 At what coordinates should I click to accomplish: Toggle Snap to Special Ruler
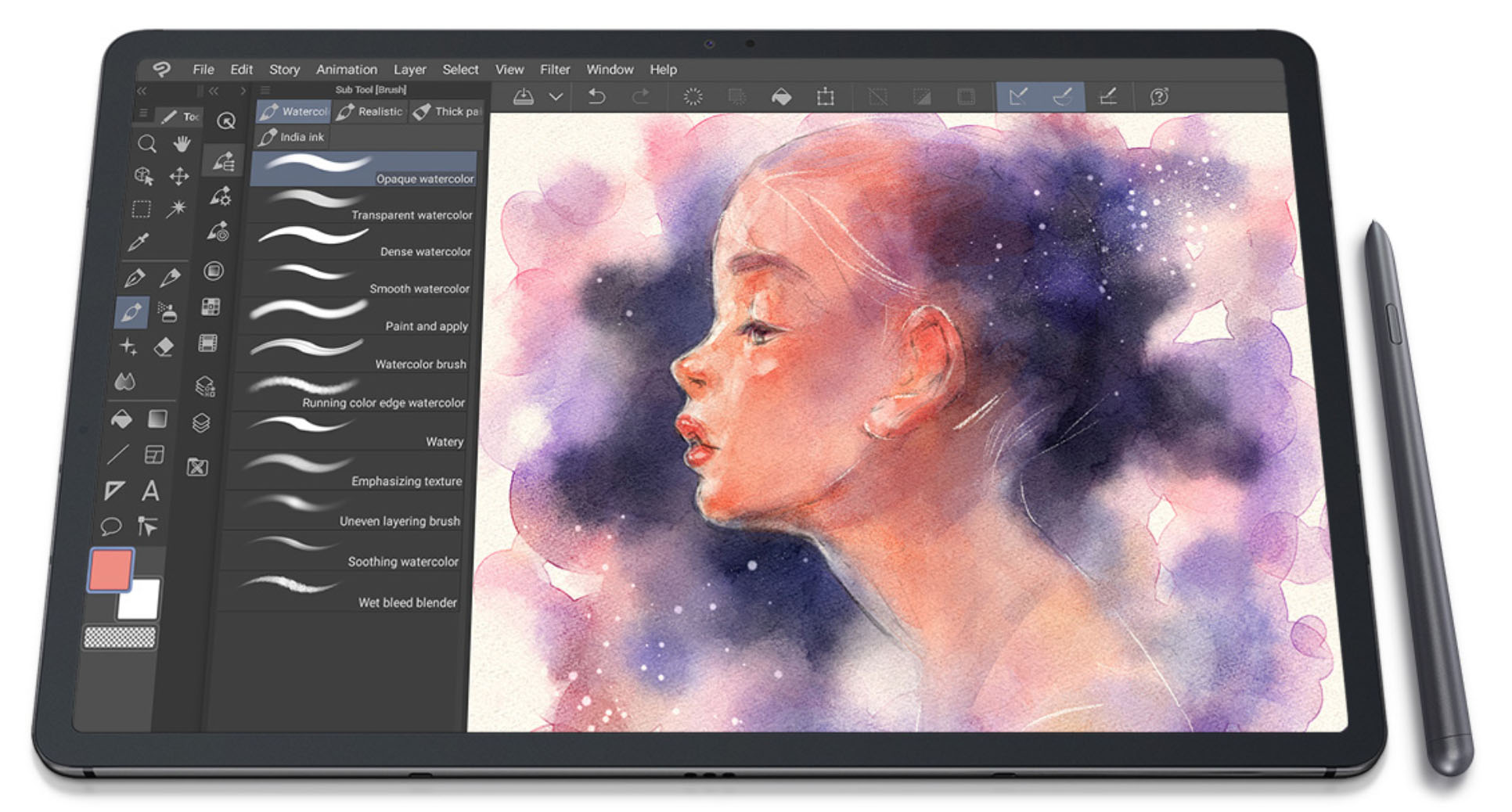point(1063,97)
